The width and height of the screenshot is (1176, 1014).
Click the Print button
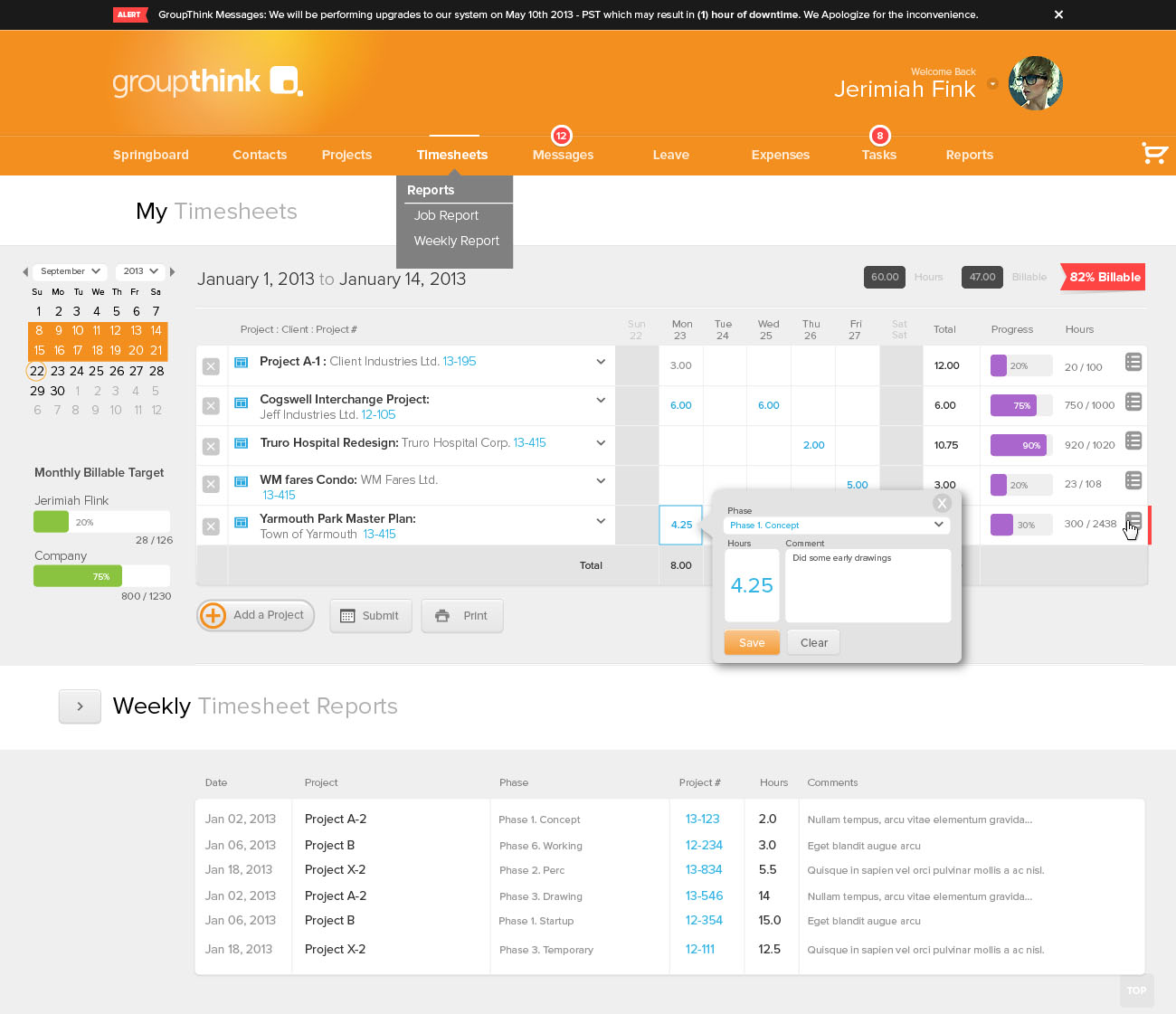462,616
